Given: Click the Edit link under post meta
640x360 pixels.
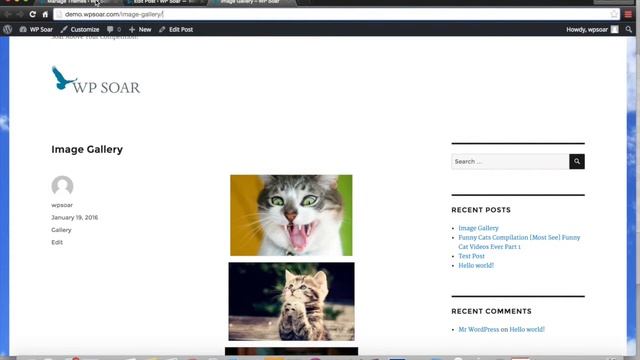Looking at the screenshot, I should pos(57,242).
